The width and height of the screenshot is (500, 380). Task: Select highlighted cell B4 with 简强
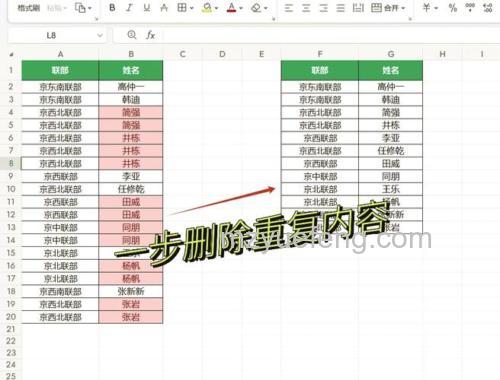[x=131, y=112]
